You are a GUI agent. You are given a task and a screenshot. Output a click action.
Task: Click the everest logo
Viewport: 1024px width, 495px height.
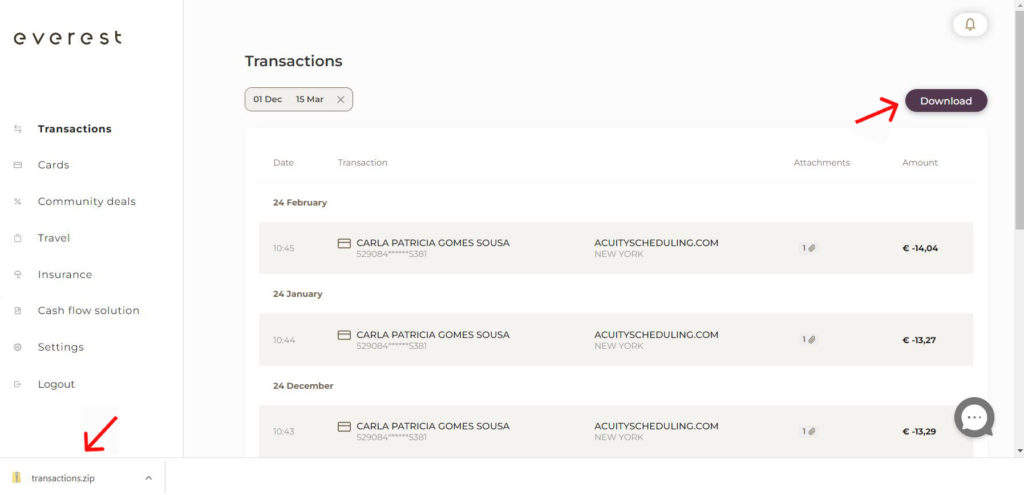tap(67, 38)
